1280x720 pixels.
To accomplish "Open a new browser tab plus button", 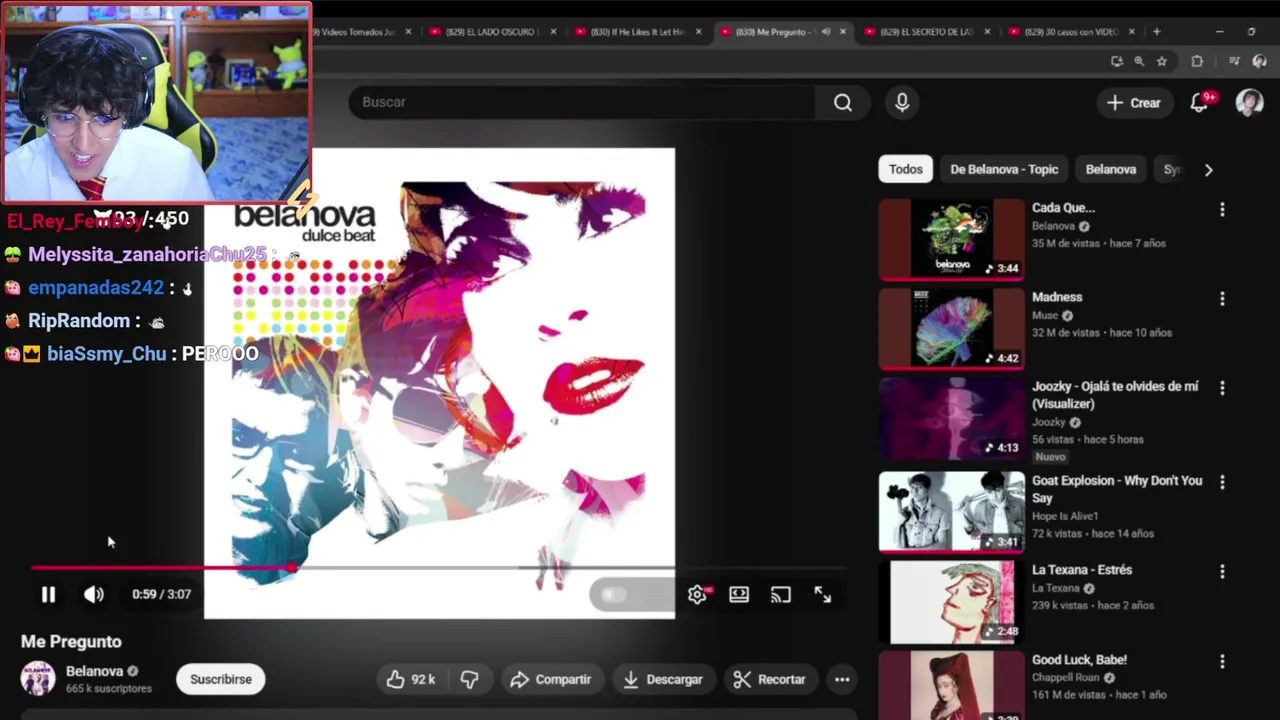I will 1157,32.
